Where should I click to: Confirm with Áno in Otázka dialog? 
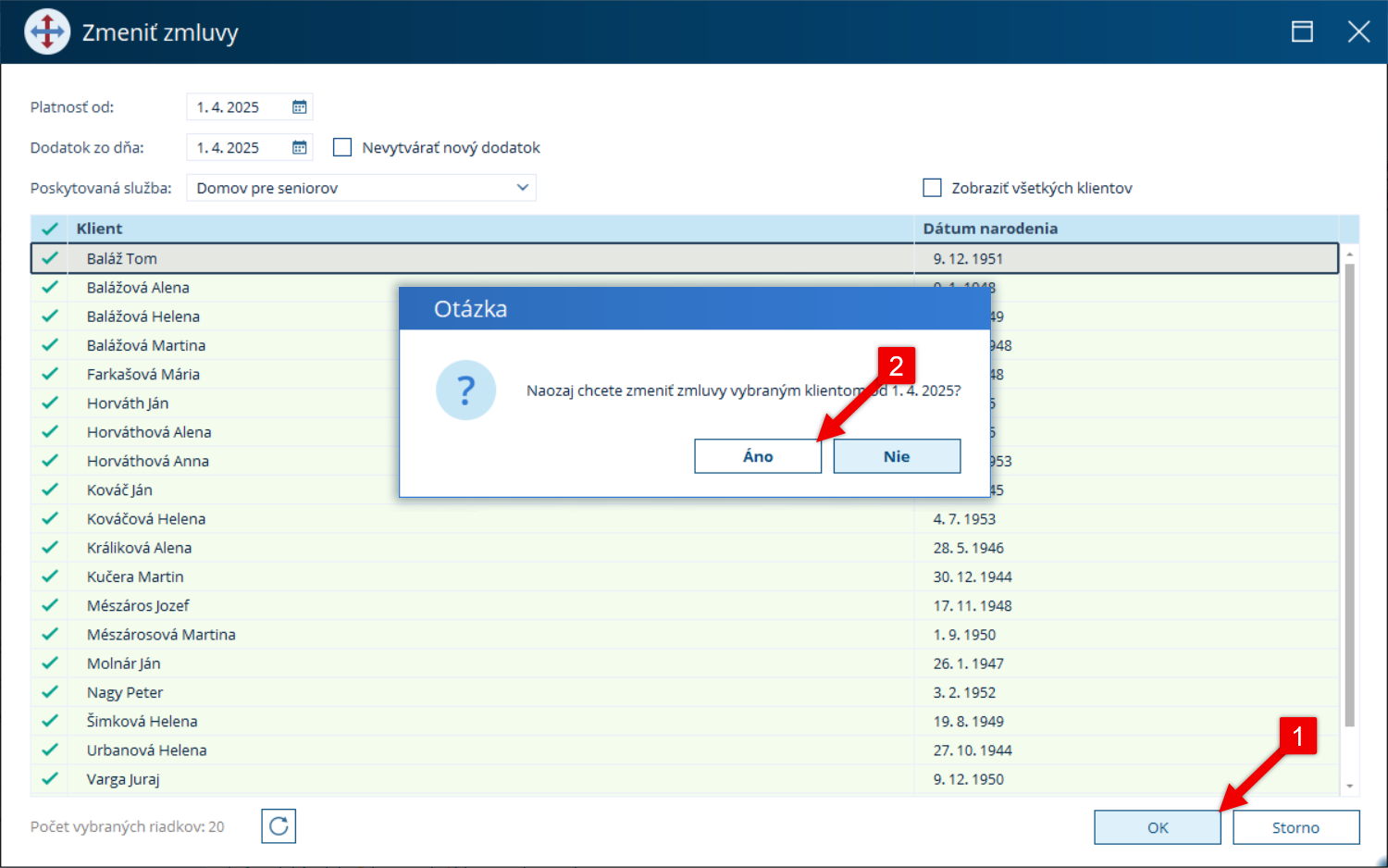758,456
